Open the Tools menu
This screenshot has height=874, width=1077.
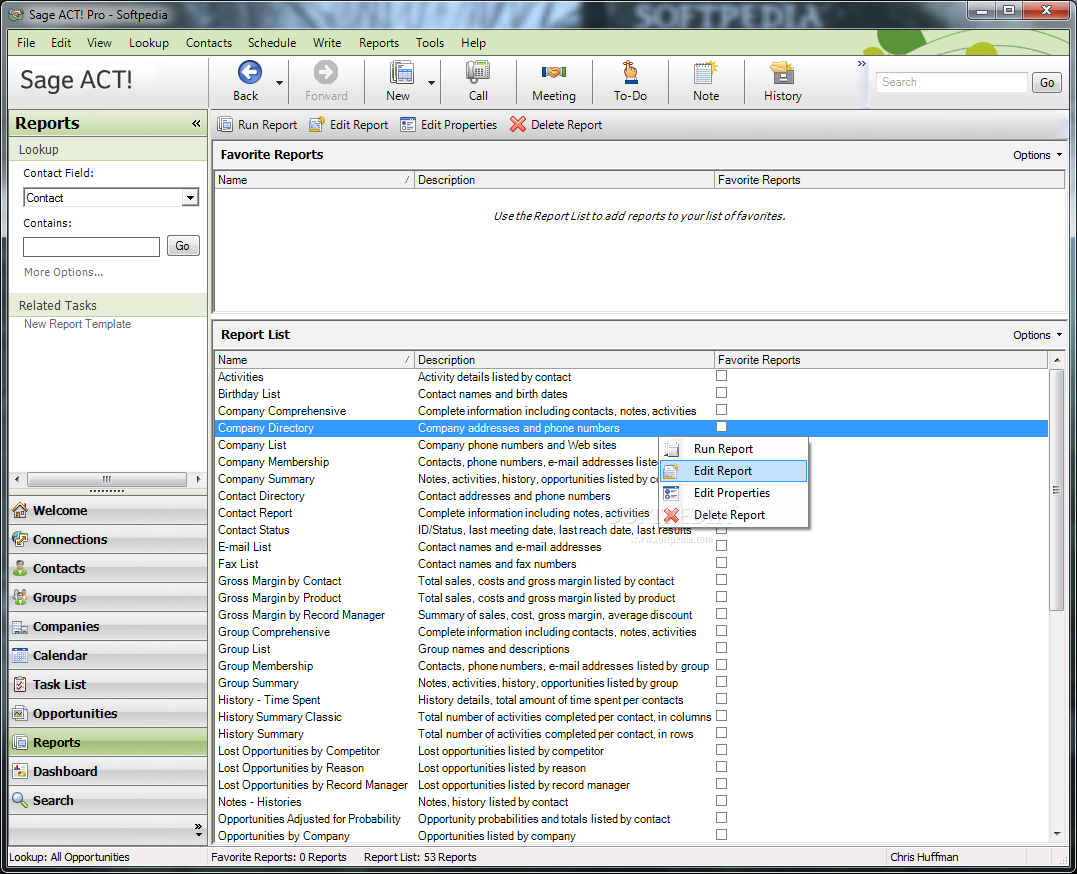(x=430, y=43)
